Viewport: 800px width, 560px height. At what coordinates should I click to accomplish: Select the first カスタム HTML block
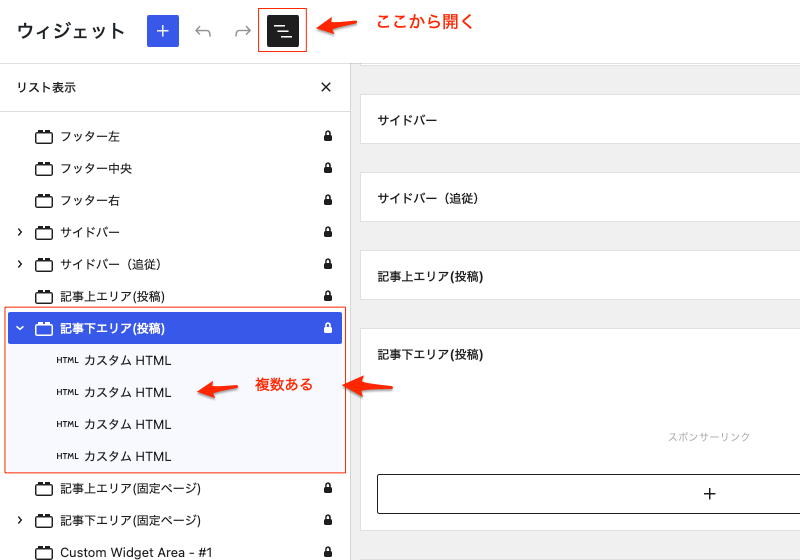click(175, 361)
